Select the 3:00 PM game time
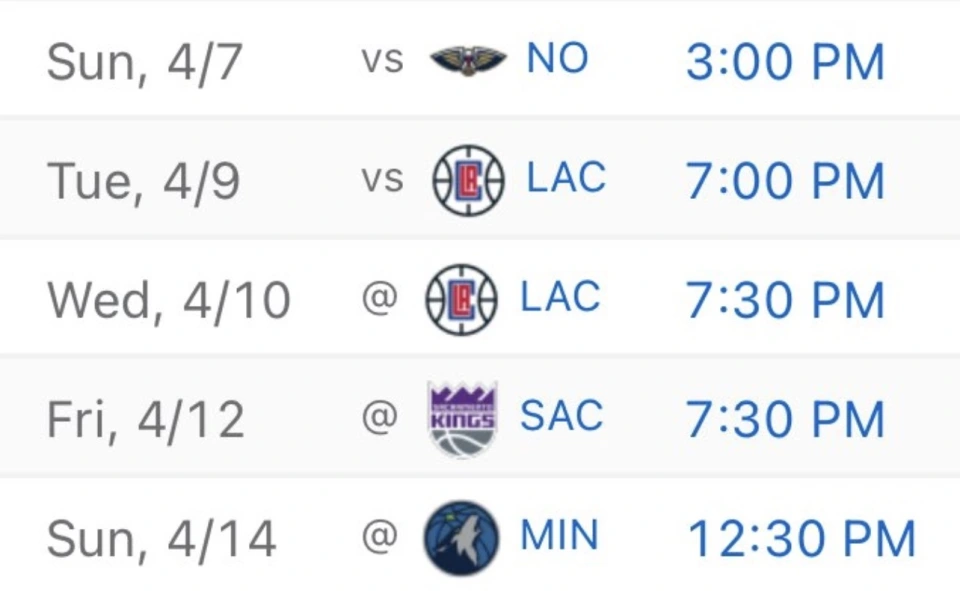This screenshot has width=960, height=591. pos(786,62)
